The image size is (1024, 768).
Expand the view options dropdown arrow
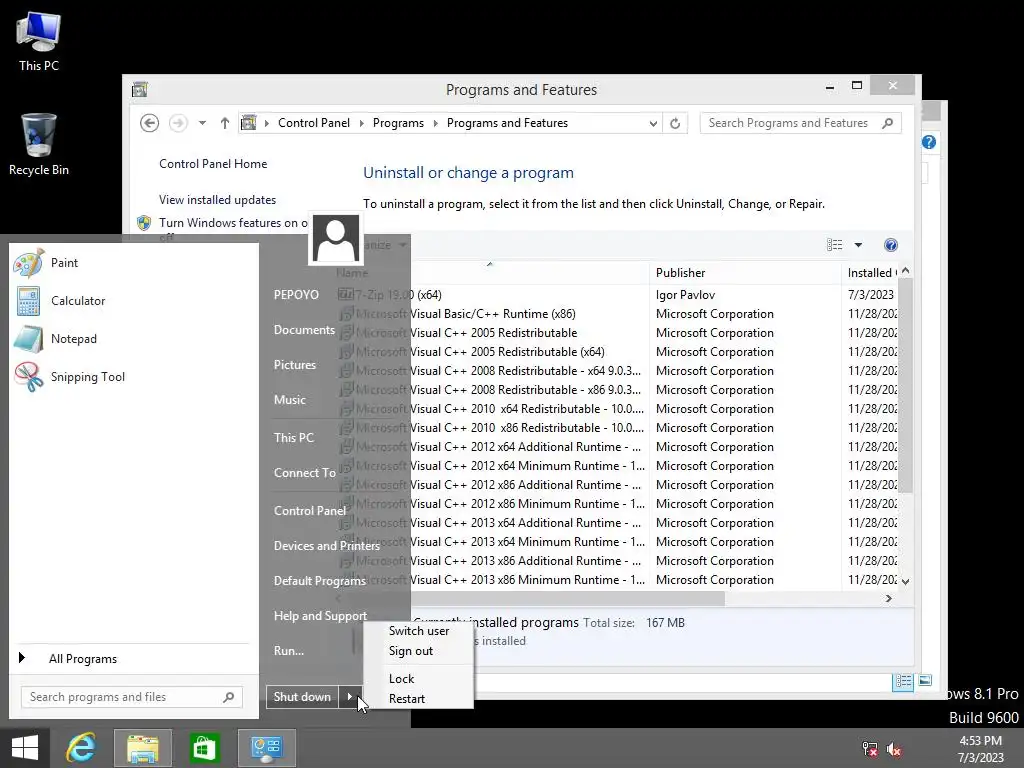pos(858,245)
